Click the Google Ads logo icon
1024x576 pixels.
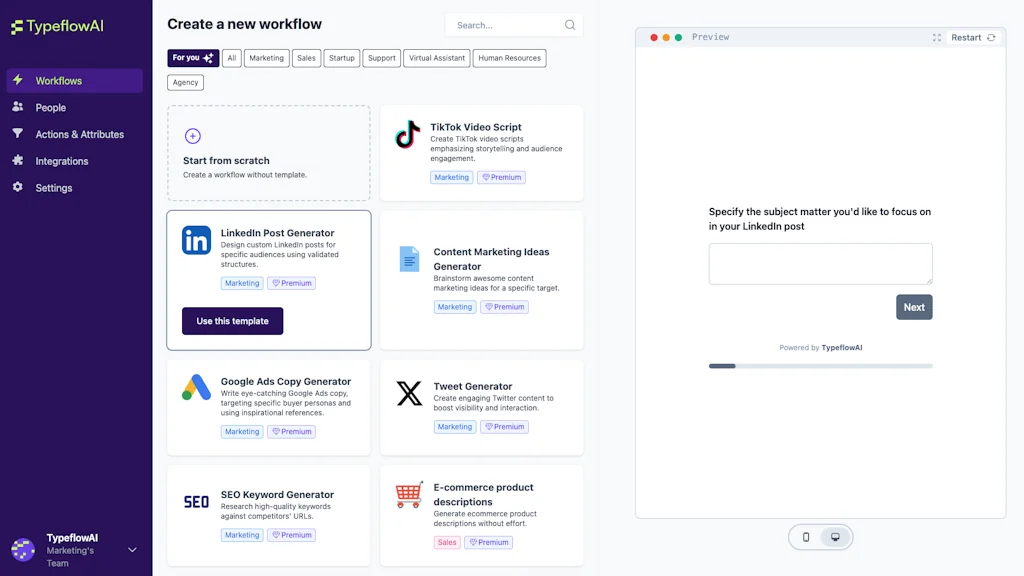[x=197, y=388]
